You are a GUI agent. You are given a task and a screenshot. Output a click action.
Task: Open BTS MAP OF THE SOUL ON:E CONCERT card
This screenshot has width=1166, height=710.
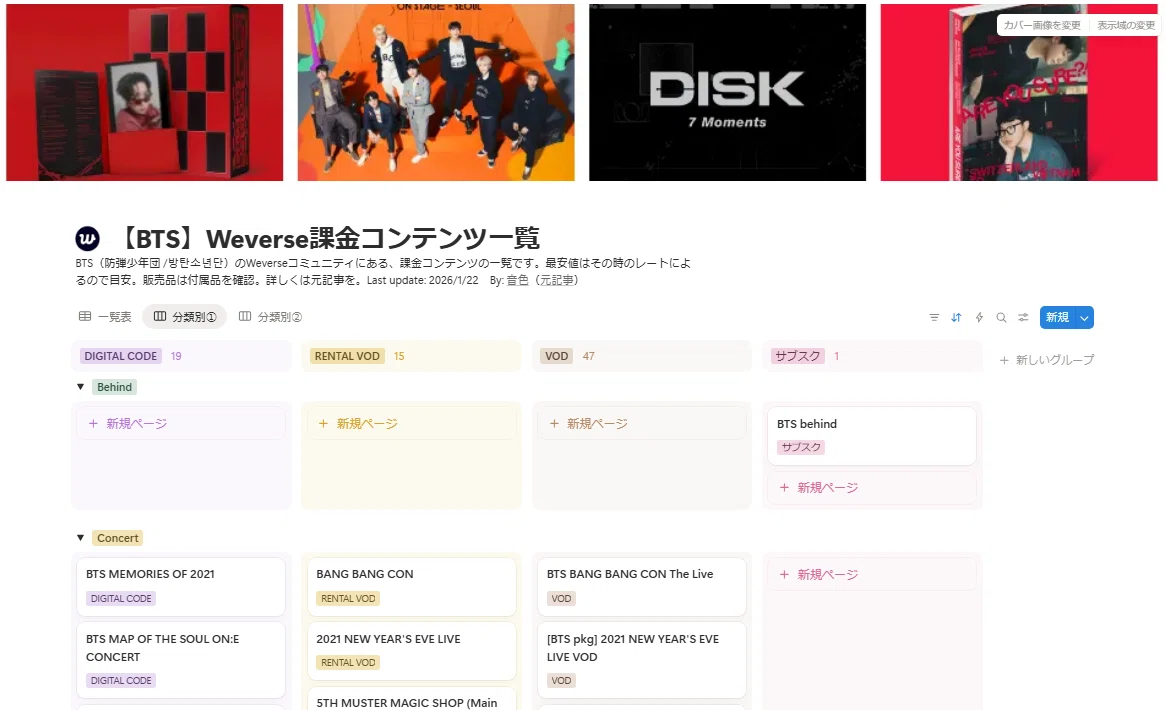181,659
